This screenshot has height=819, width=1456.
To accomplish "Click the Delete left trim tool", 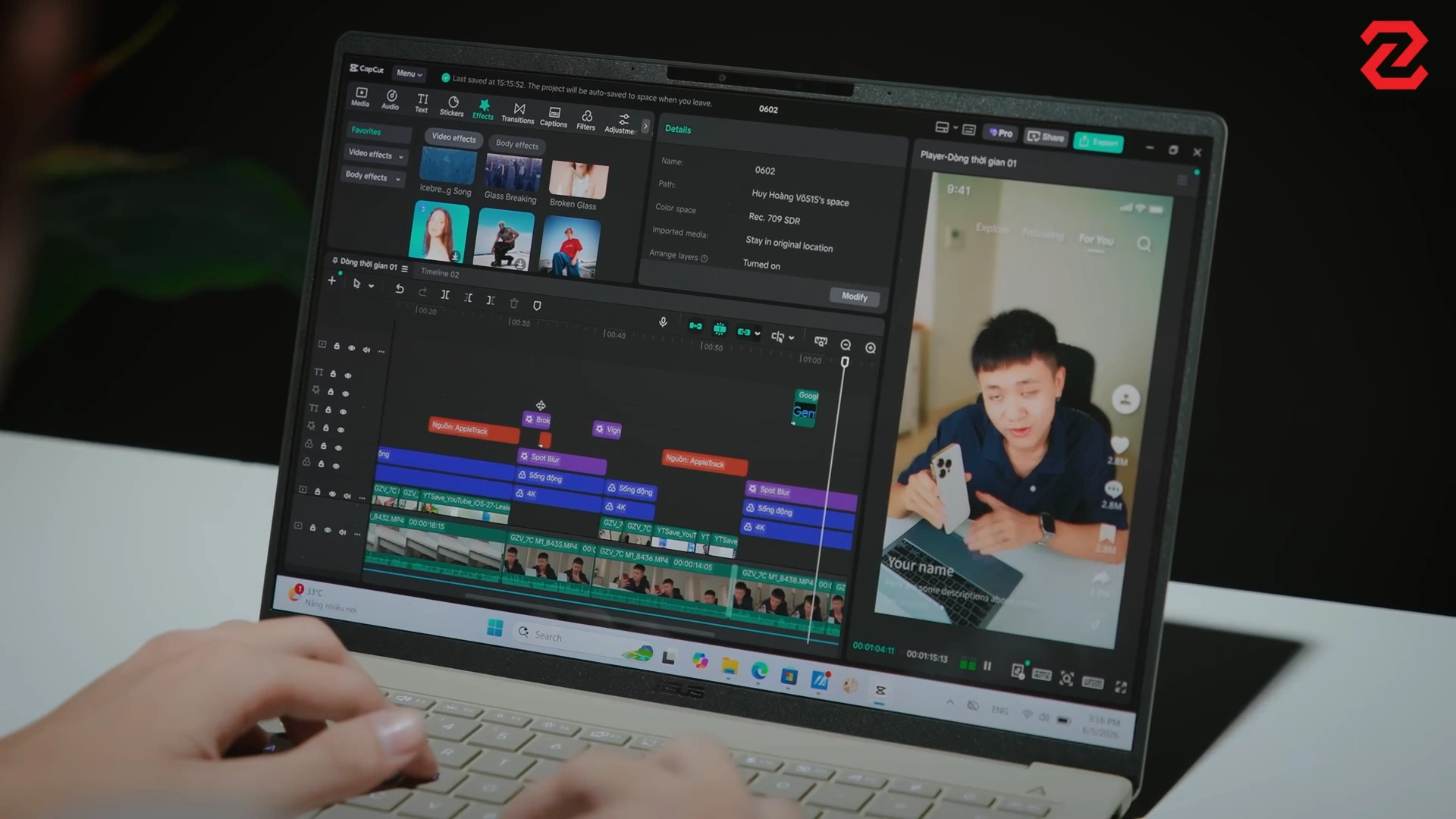I will (x=468, y=298).
